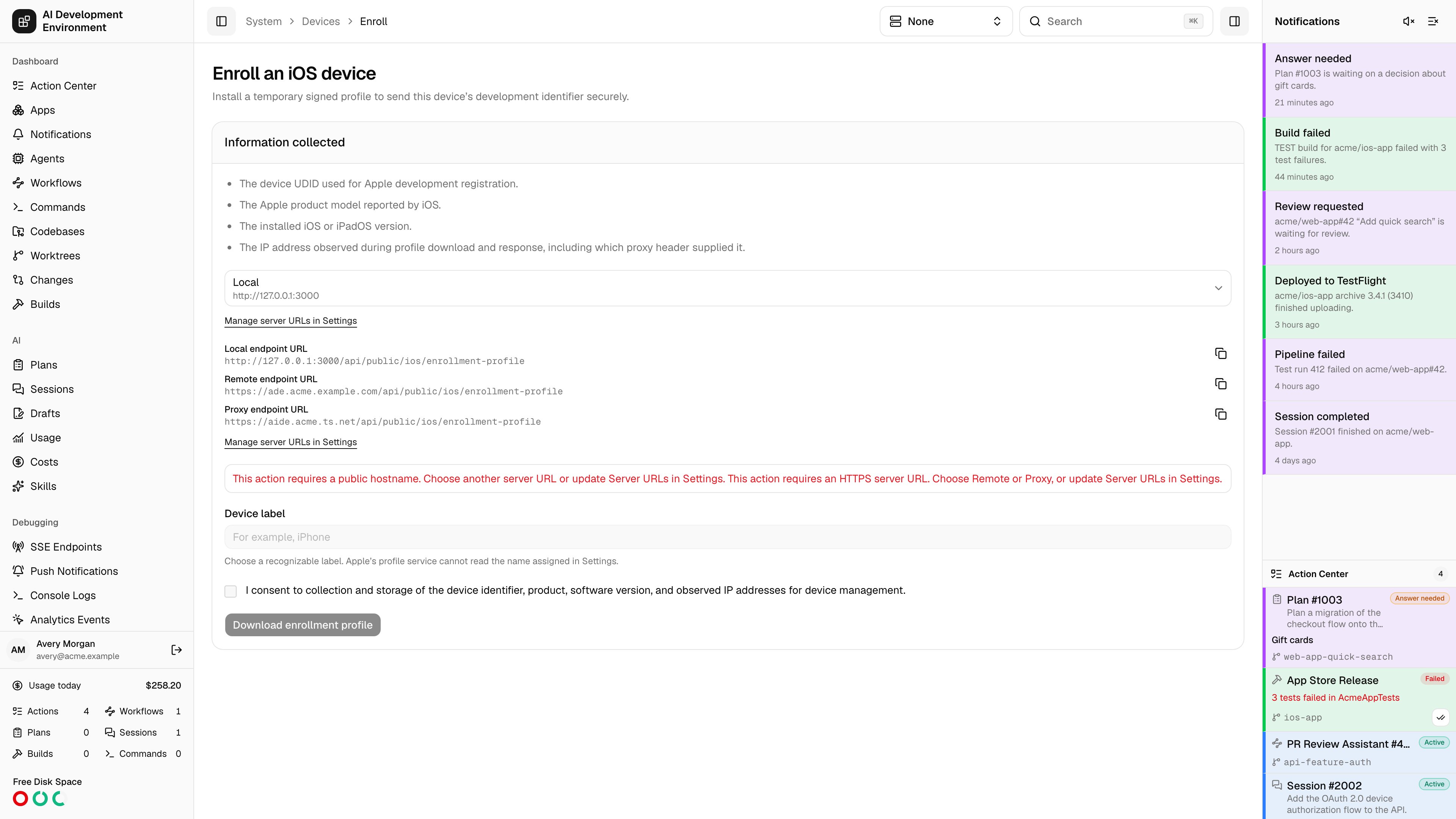Click System in the breadcrumb
Screen dimensions: 1456x819
coord(264,22)
